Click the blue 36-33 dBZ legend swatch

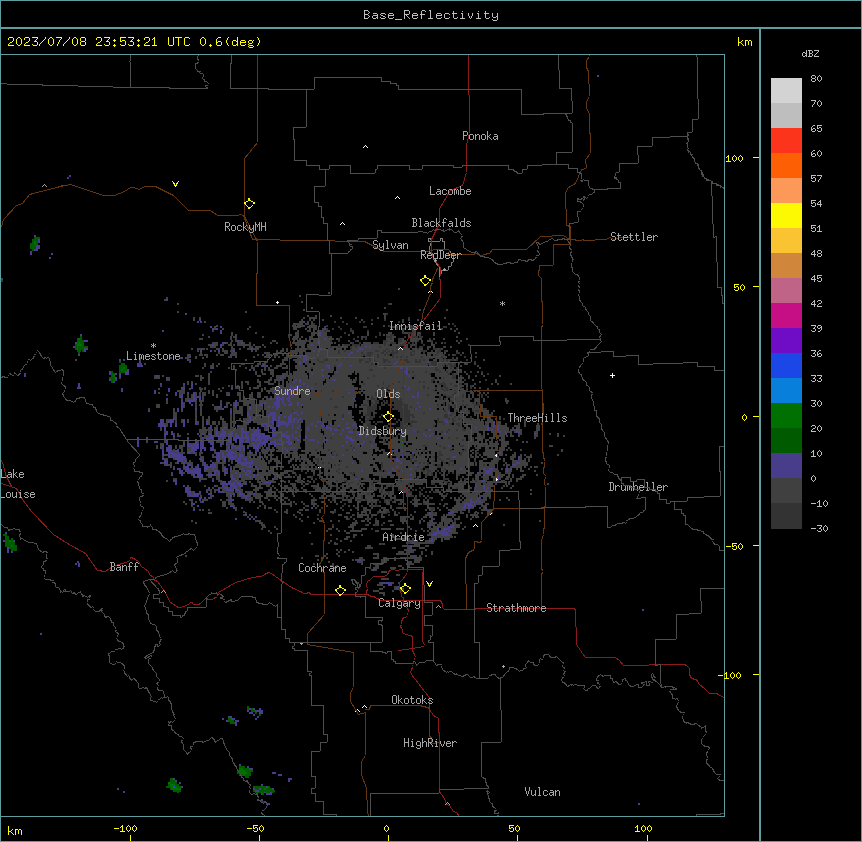click(786, 365)
